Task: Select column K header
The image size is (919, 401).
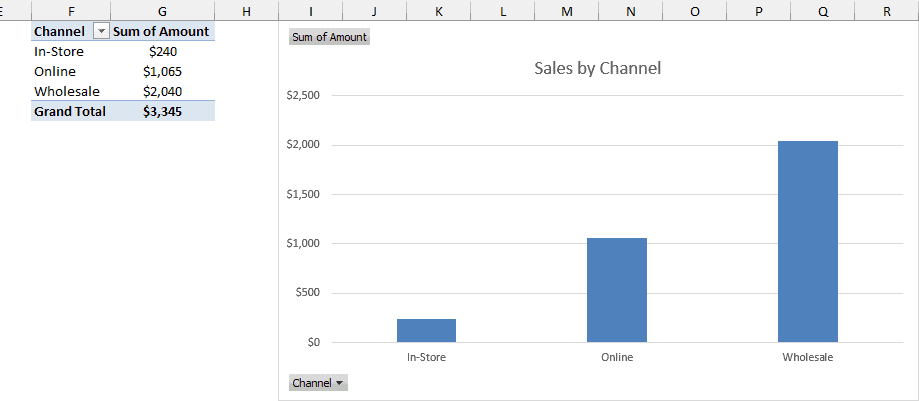Action: [439, 11]
